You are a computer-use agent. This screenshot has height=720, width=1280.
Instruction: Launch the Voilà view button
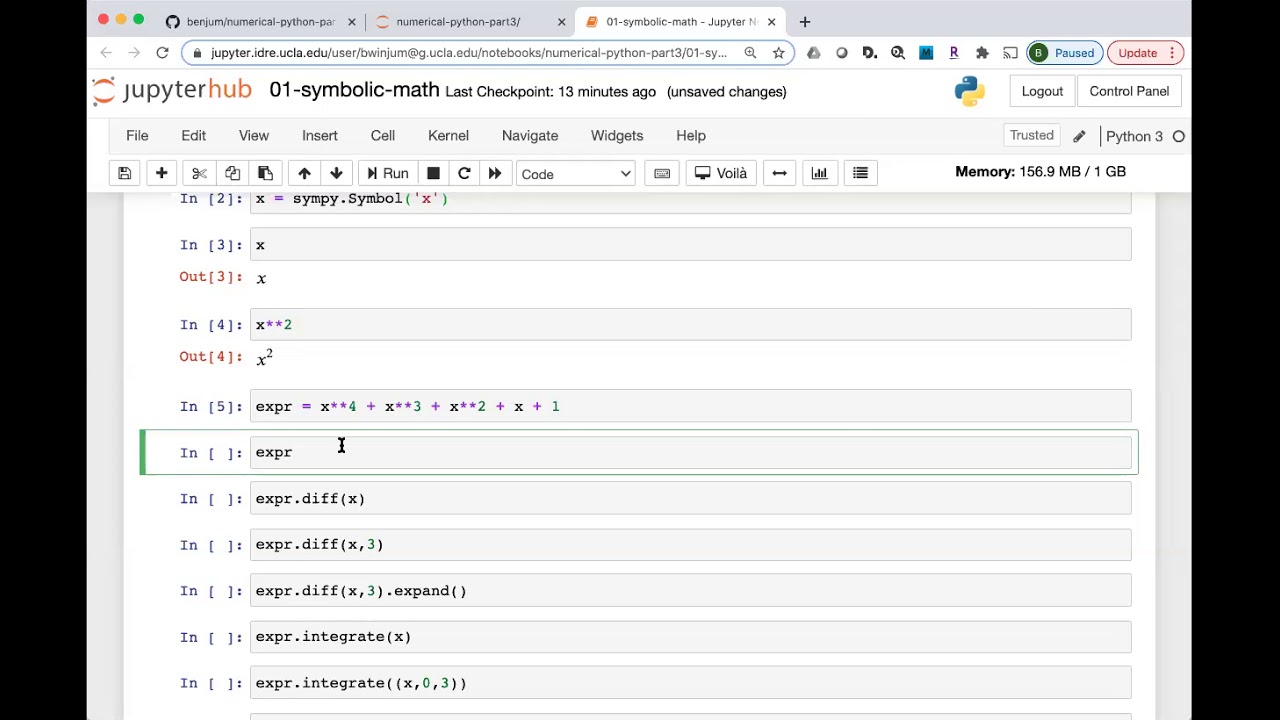tap(721, 173)
